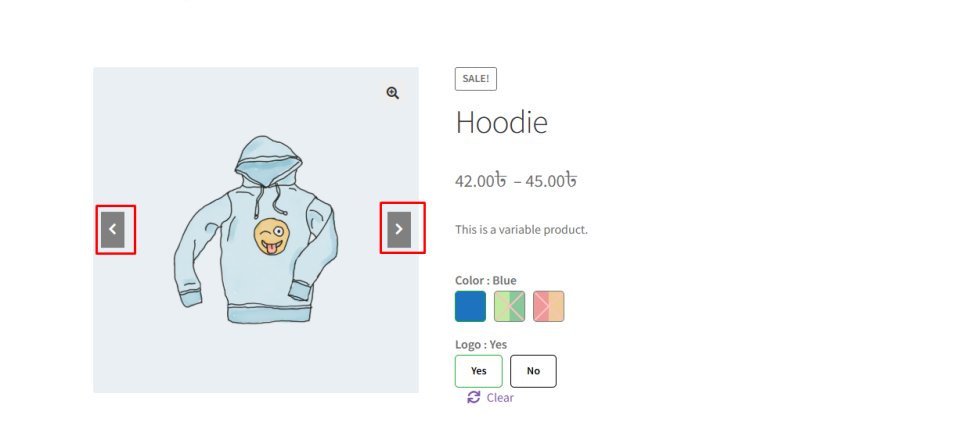Click the Color : Blue label
980x422 pixels.
tap(486, 280)
